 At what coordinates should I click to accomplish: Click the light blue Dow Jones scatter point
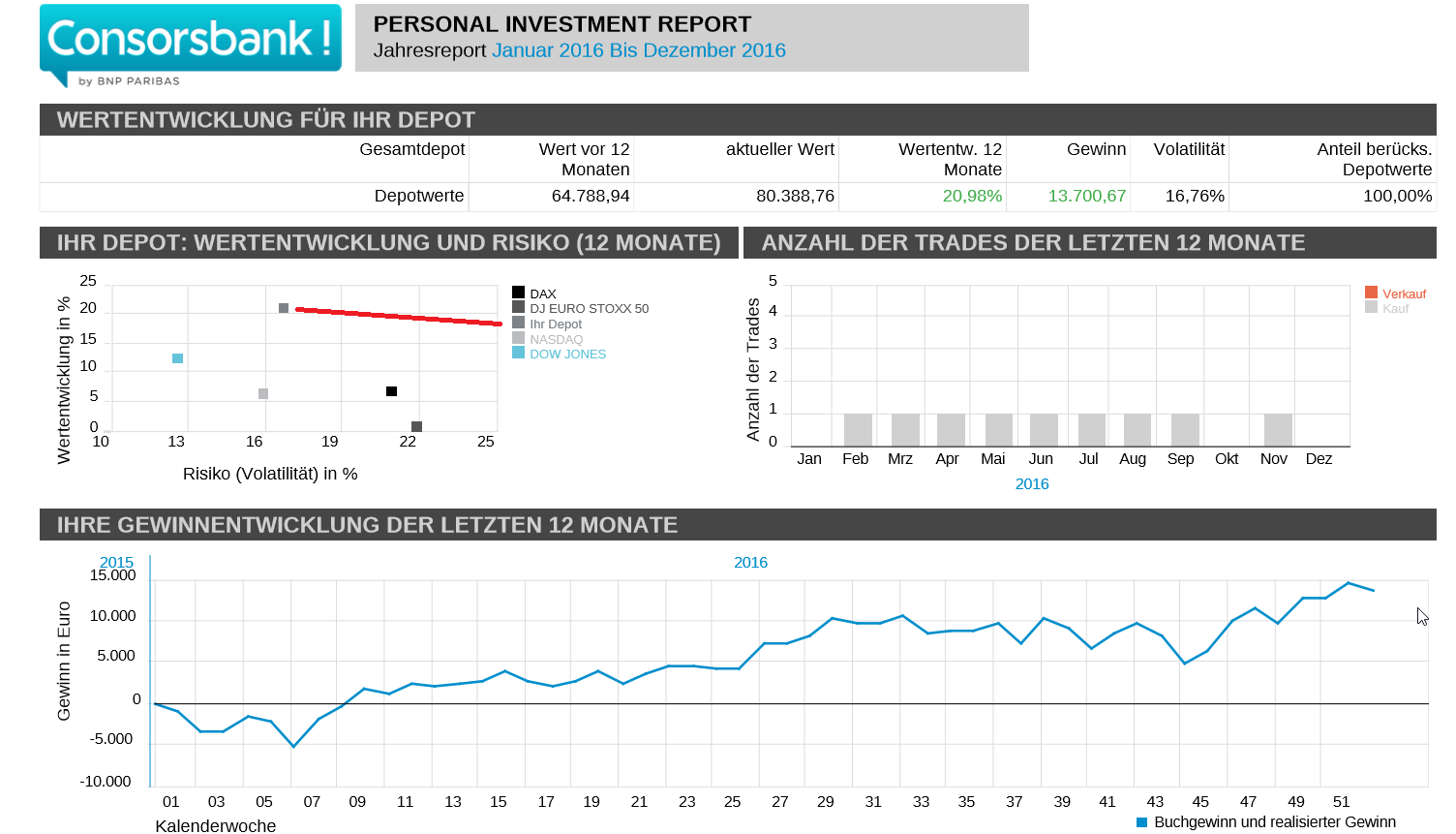coord(177,358)
